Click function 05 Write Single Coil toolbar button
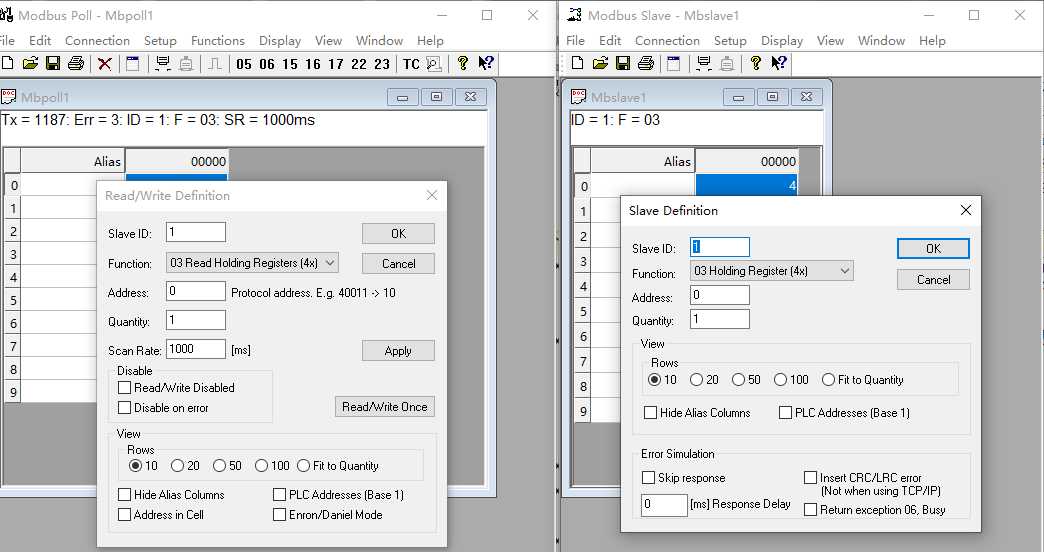The height and width of the screenshot is (552, 1044). (244, 64)
